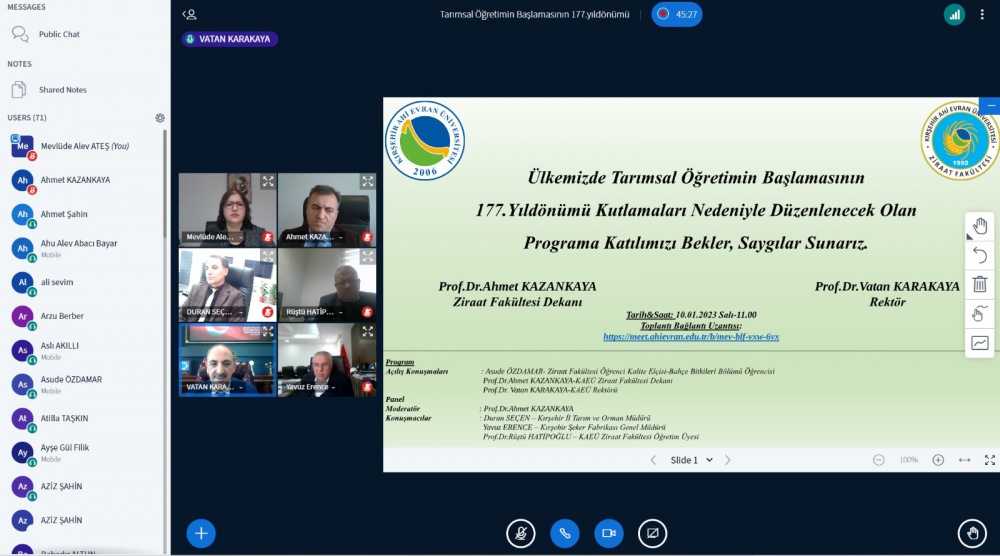Fullscreen Mevlüde Ale... webcam

pyautogui.click(x=268, y=182)
